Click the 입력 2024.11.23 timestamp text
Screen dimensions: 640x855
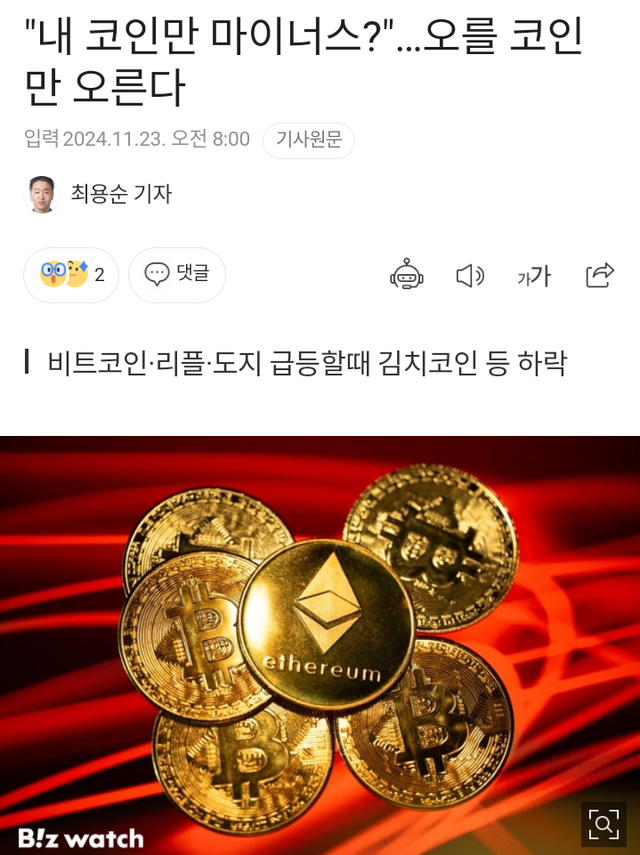[137, 139]
